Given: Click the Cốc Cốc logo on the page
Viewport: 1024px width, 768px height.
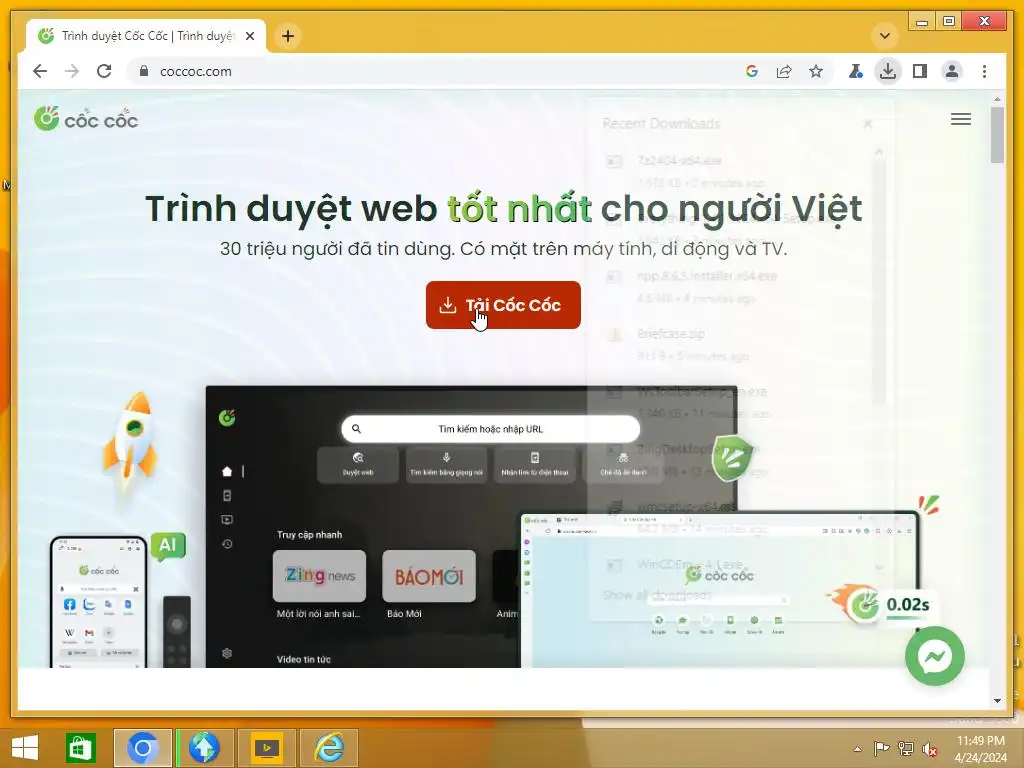Looking at the screenshot, I should (x=86, y=119).
